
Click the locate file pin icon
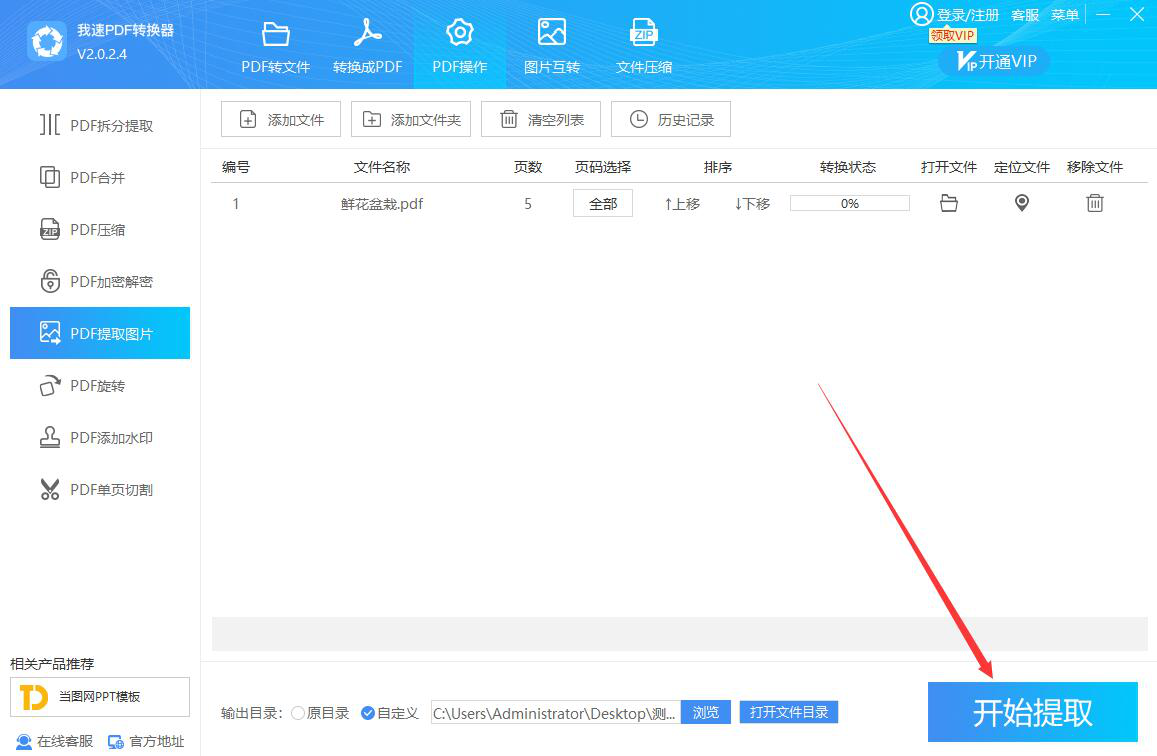click(1021, 204)
